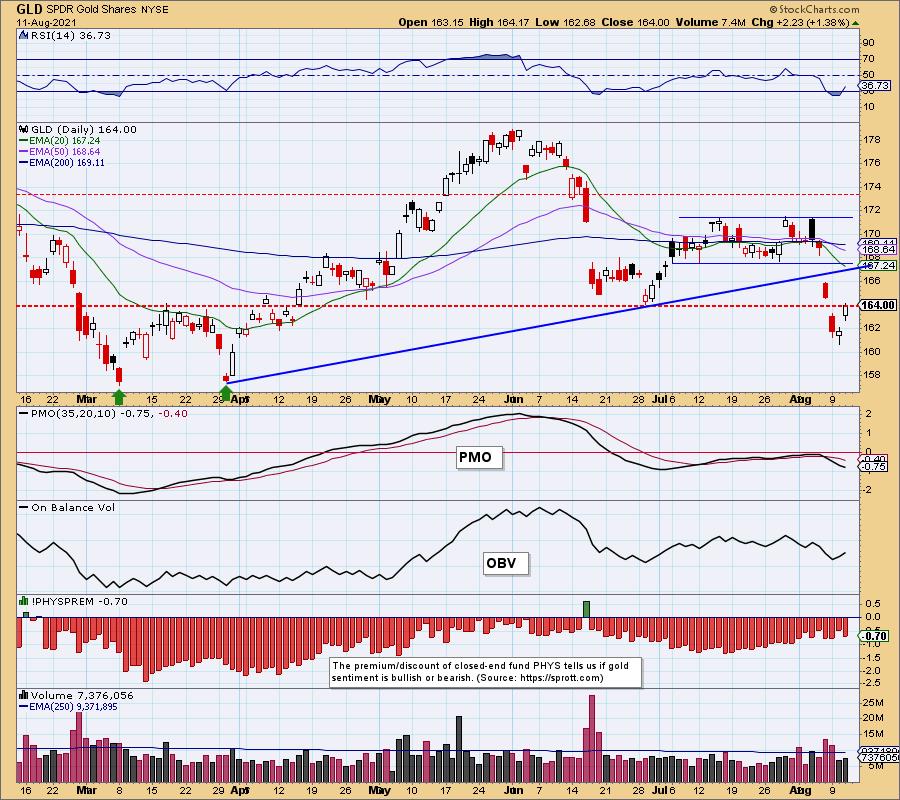900x800 pixels.
Task: Click the PHYS premium/discount annotation text box
Action: [486, 672]
